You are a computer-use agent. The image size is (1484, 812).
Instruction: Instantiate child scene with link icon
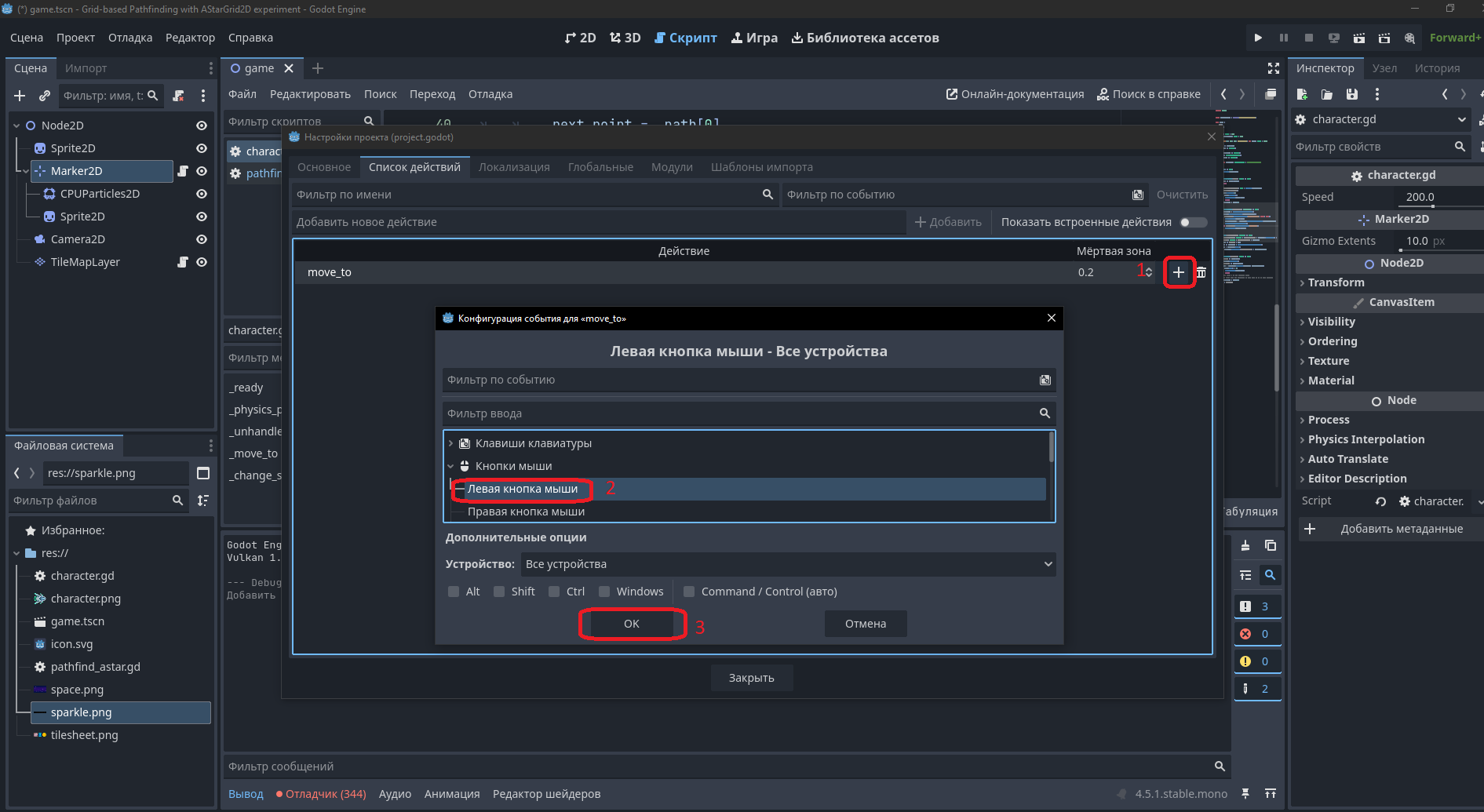pyautogui.click(x=45, y=96)
